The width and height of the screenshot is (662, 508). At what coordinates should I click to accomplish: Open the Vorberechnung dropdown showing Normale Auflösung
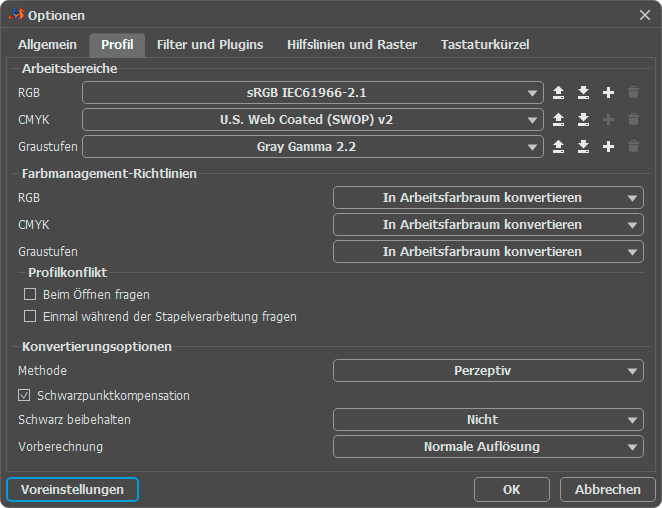[x=488, y=447]
